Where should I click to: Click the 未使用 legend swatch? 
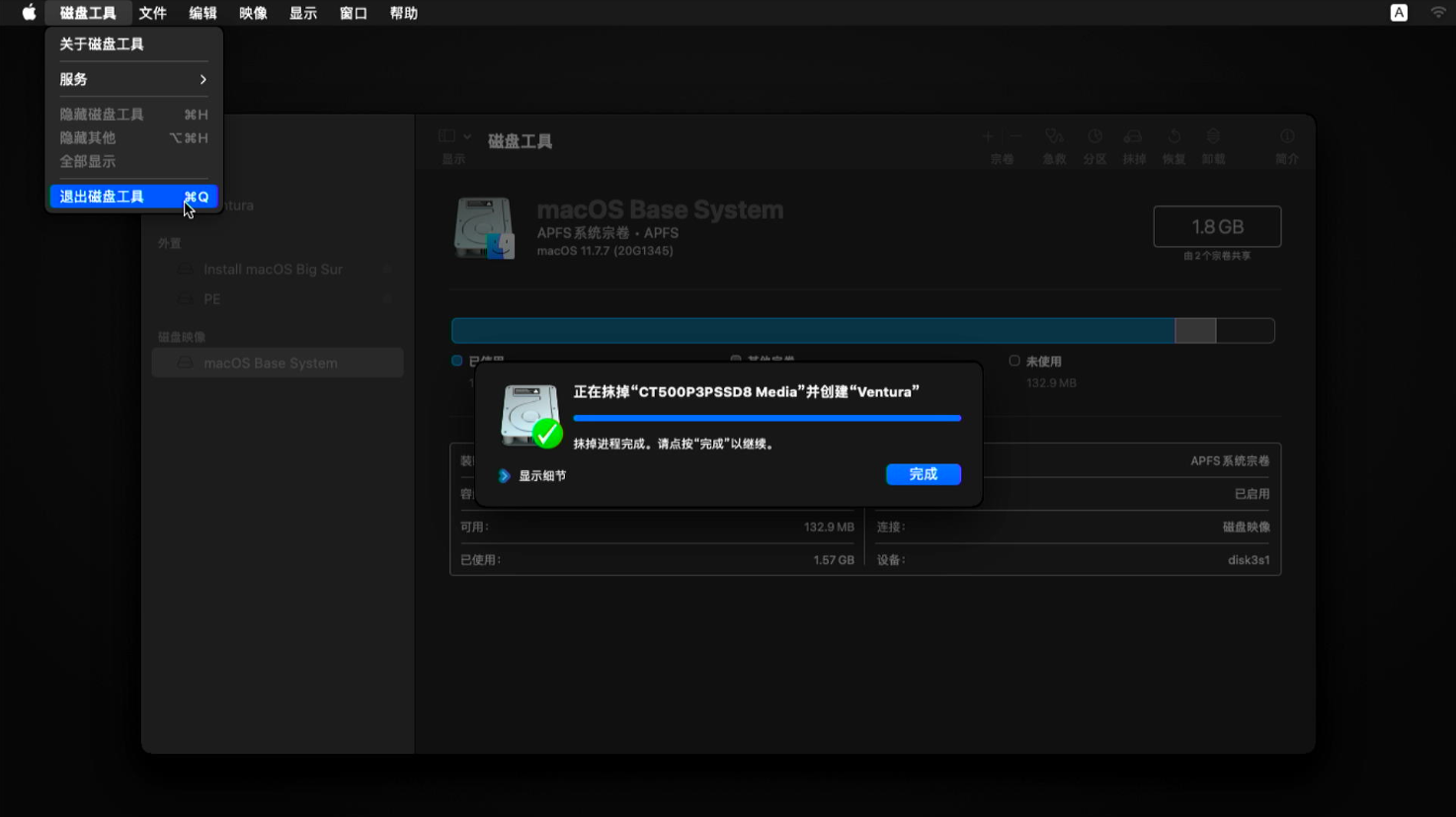pos(1014,362)
